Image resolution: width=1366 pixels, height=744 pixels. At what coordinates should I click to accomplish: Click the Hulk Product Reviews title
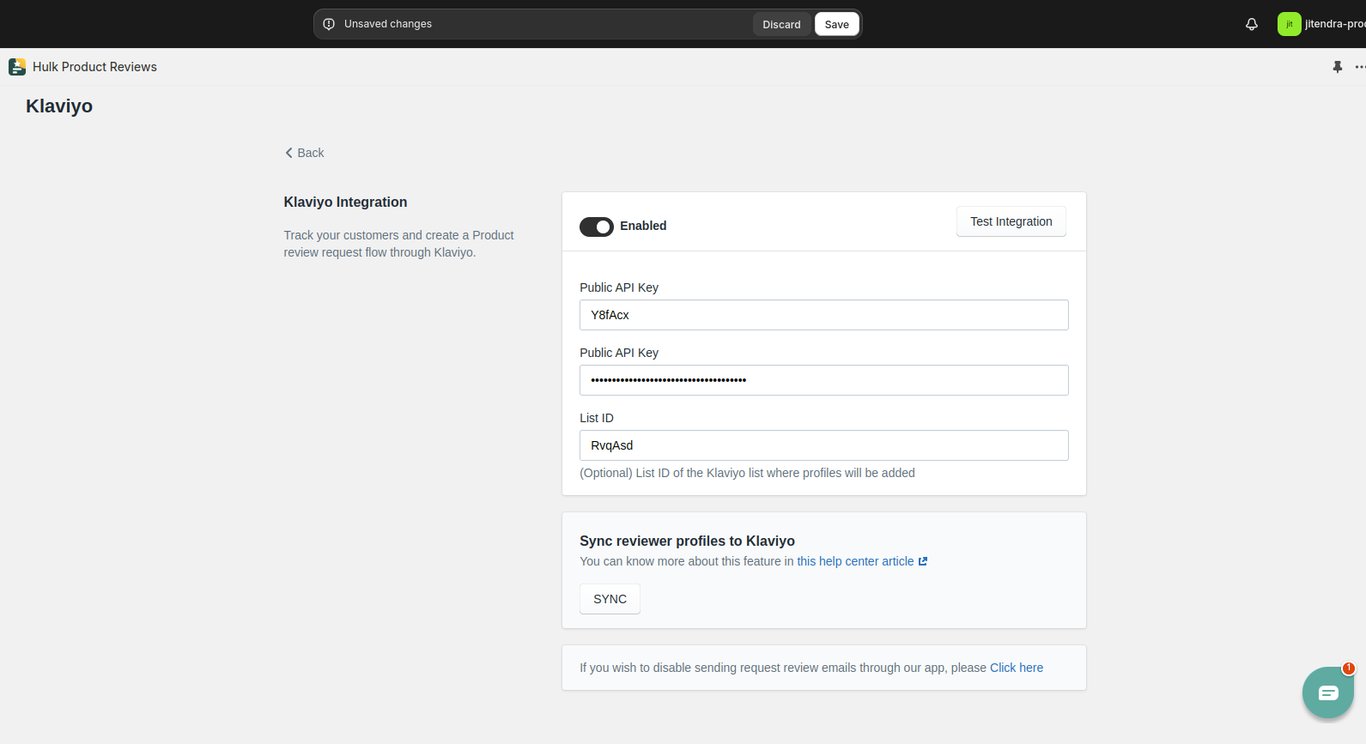[95, 67]
